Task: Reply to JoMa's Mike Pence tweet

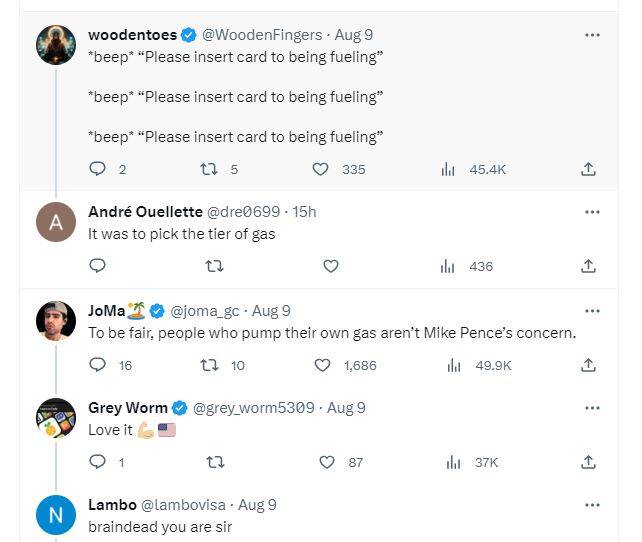Action: click(97, 365)
